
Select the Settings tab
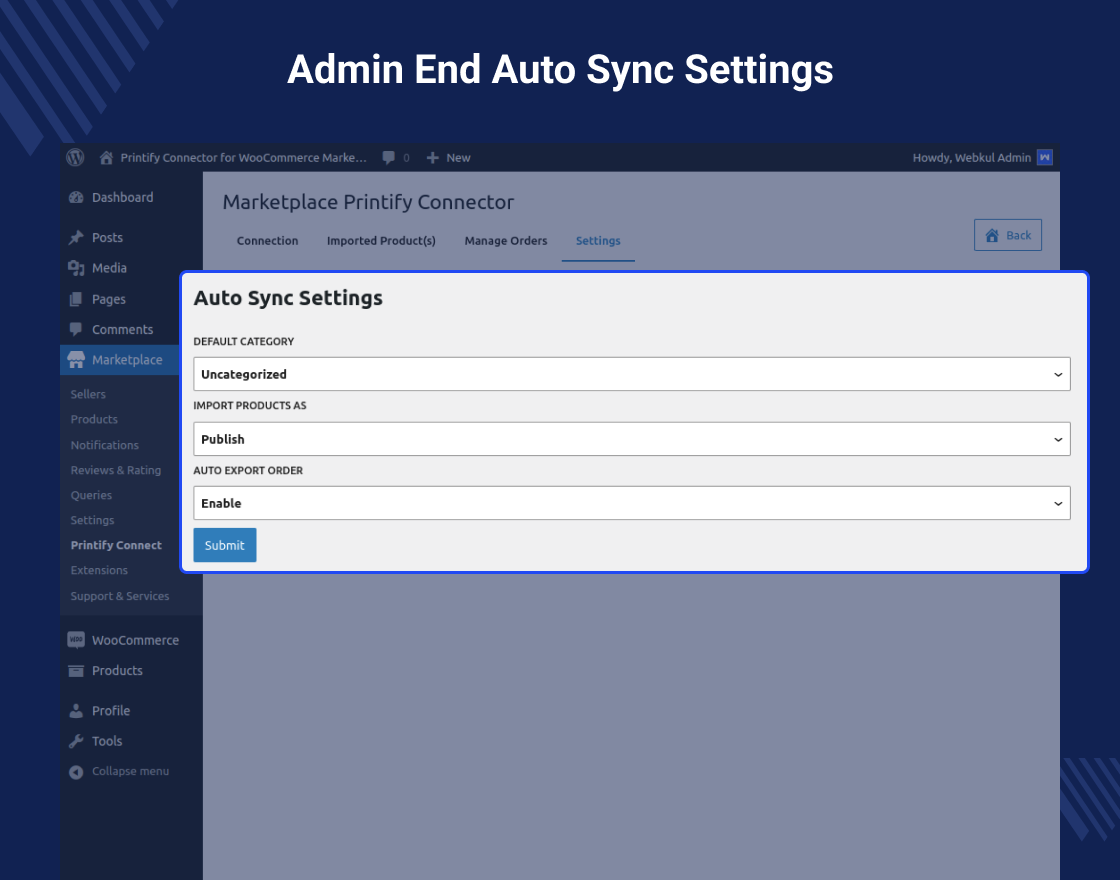click(598, 241)
